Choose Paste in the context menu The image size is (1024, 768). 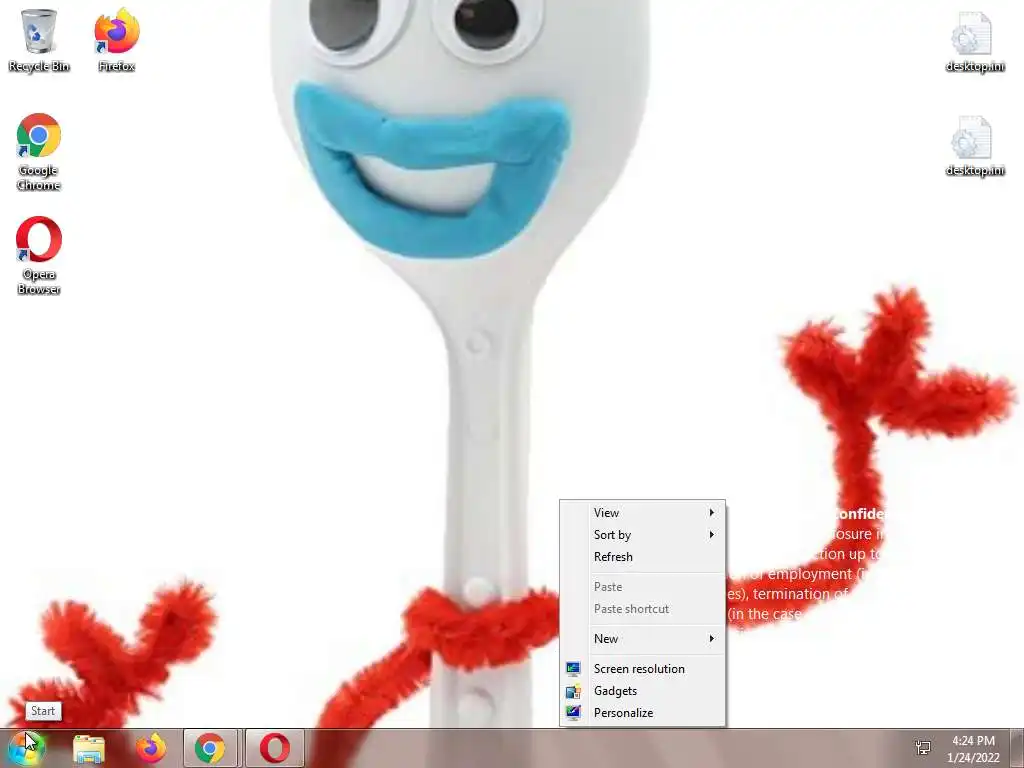[x=643, y=586]
